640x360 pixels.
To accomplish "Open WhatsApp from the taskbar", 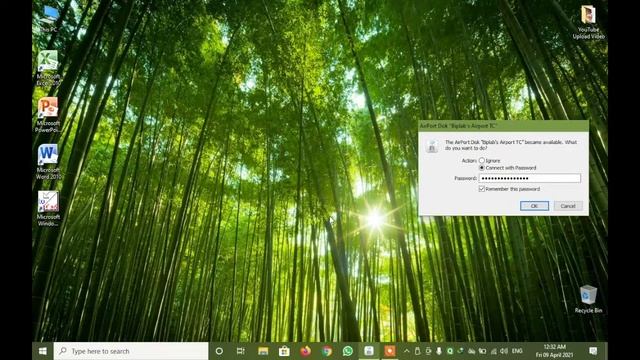I will [x=348, y=351].
